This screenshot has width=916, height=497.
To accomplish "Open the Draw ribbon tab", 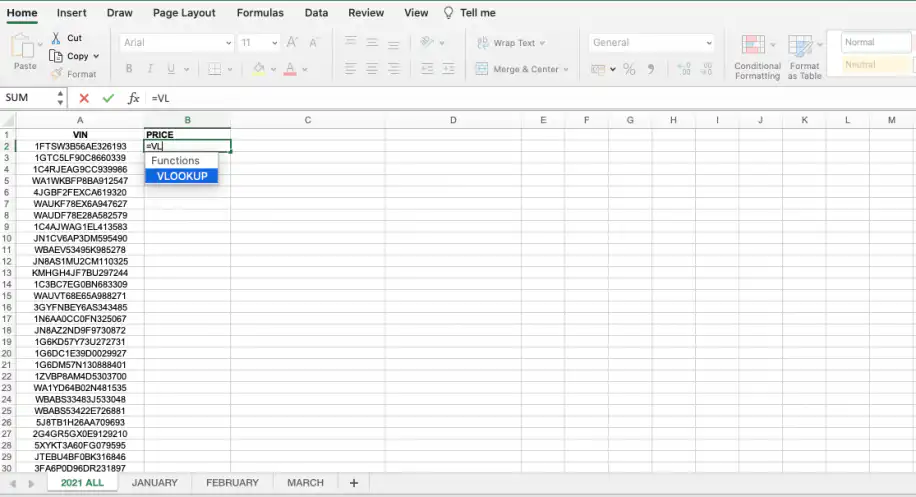I will (x=120, y=13).
